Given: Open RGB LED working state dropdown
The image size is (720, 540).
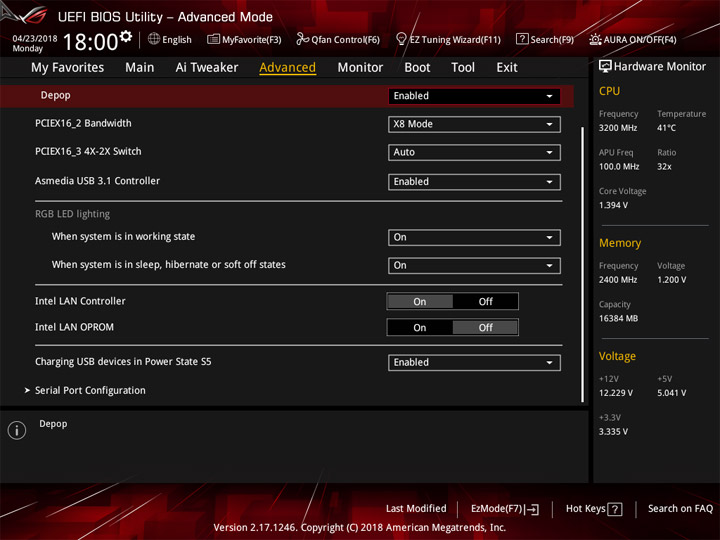Looking at the screenshot, I should pos(474,237).
